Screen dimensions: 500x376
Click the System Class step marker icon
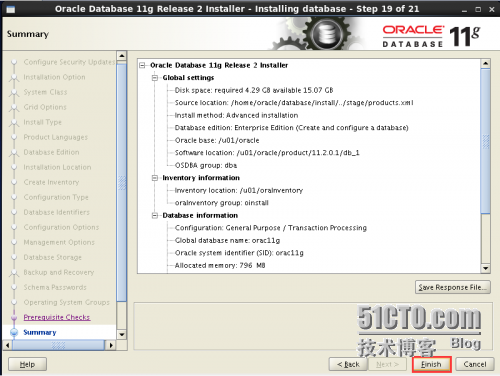14,93
